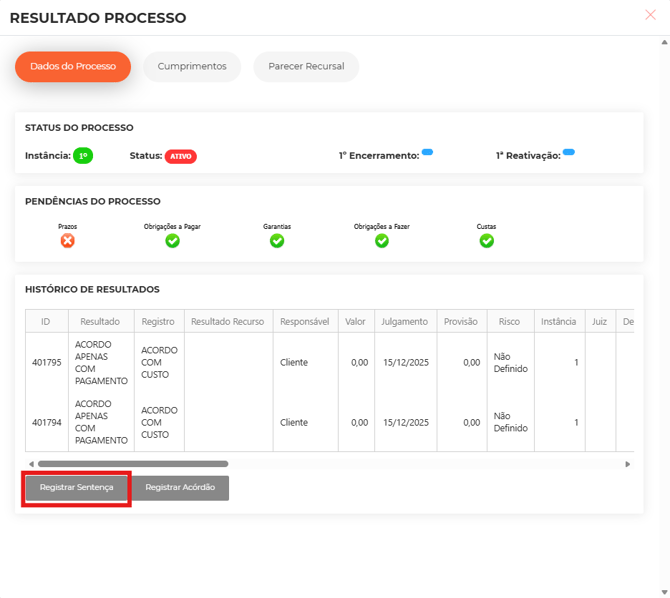Sort by the Julgamento column header
670x598 pixels.
[405, 322]
